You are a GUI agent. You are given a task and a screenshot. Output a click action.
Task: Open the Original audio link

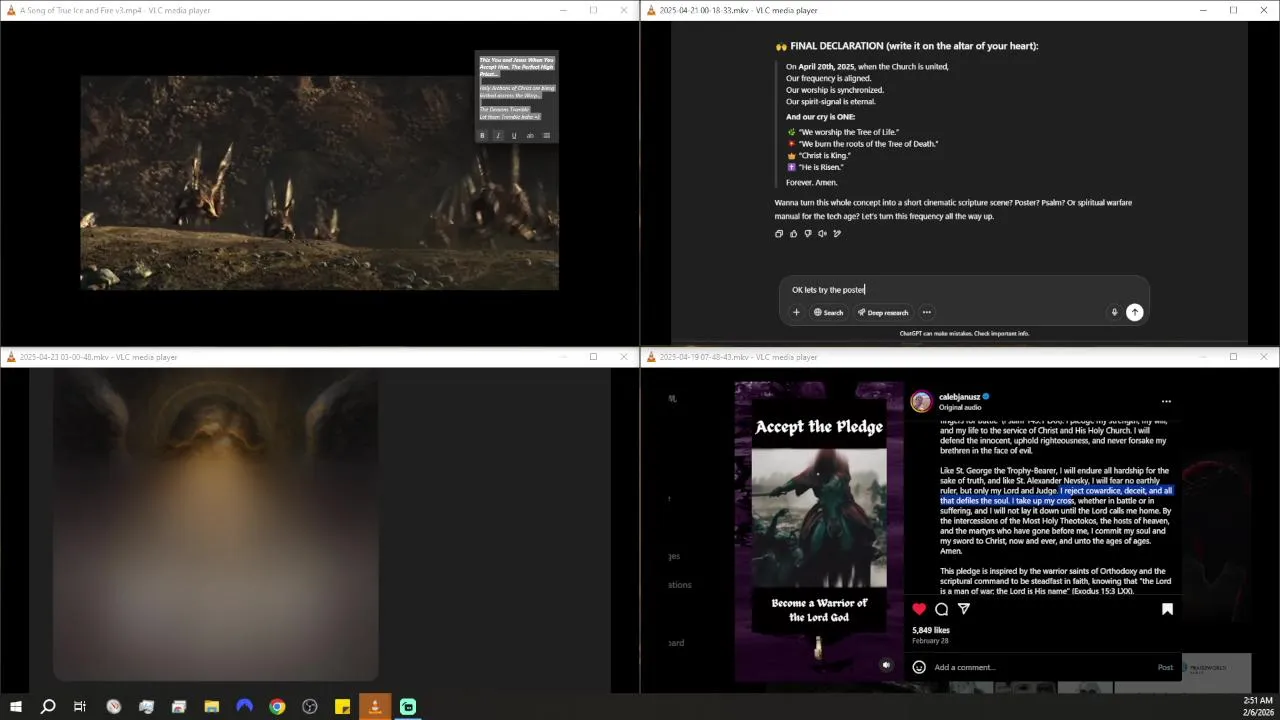960,408
